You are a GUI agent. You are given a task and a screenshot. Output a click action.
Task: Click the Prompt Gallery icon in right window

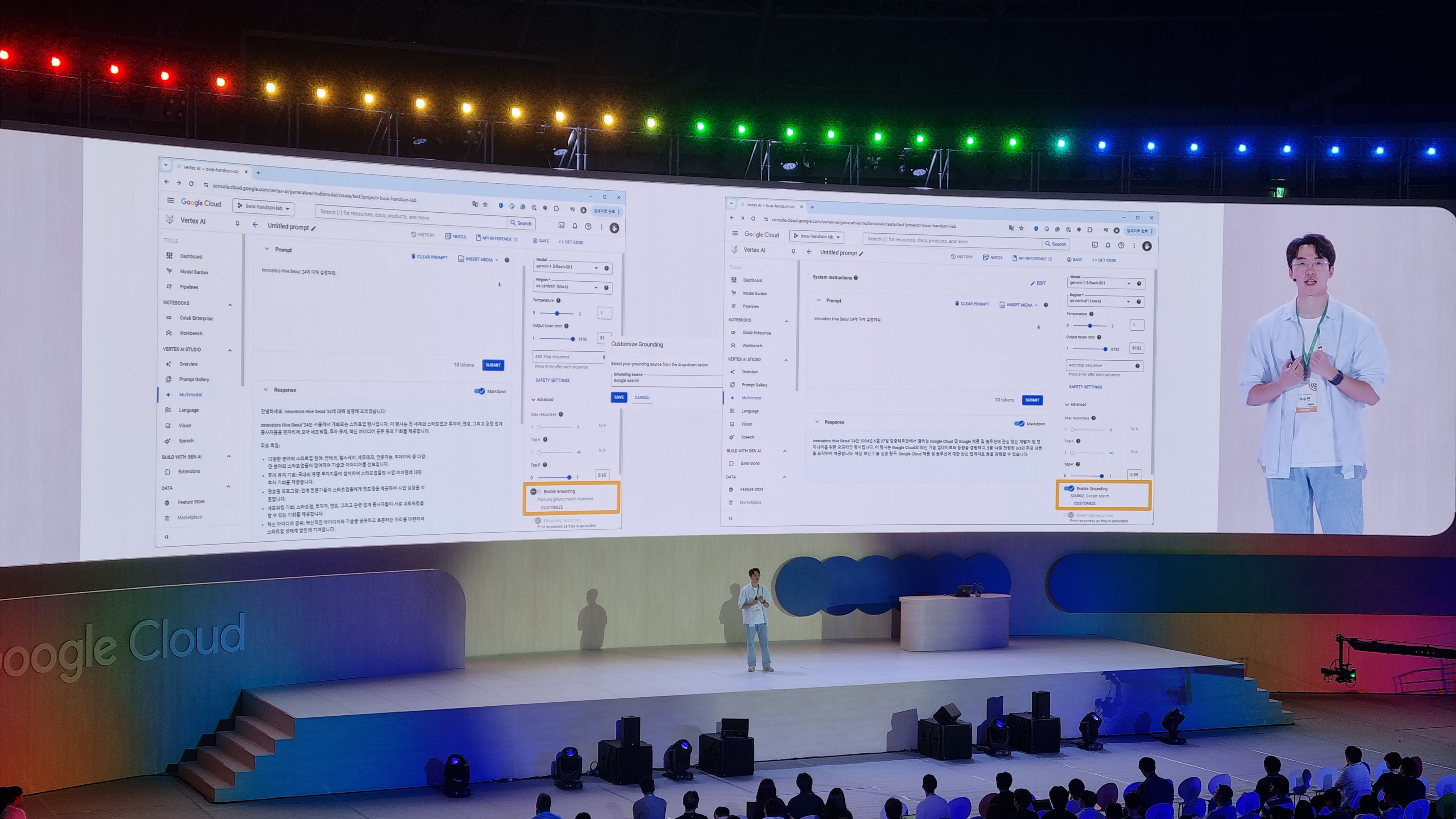click(x=733, y=384)
